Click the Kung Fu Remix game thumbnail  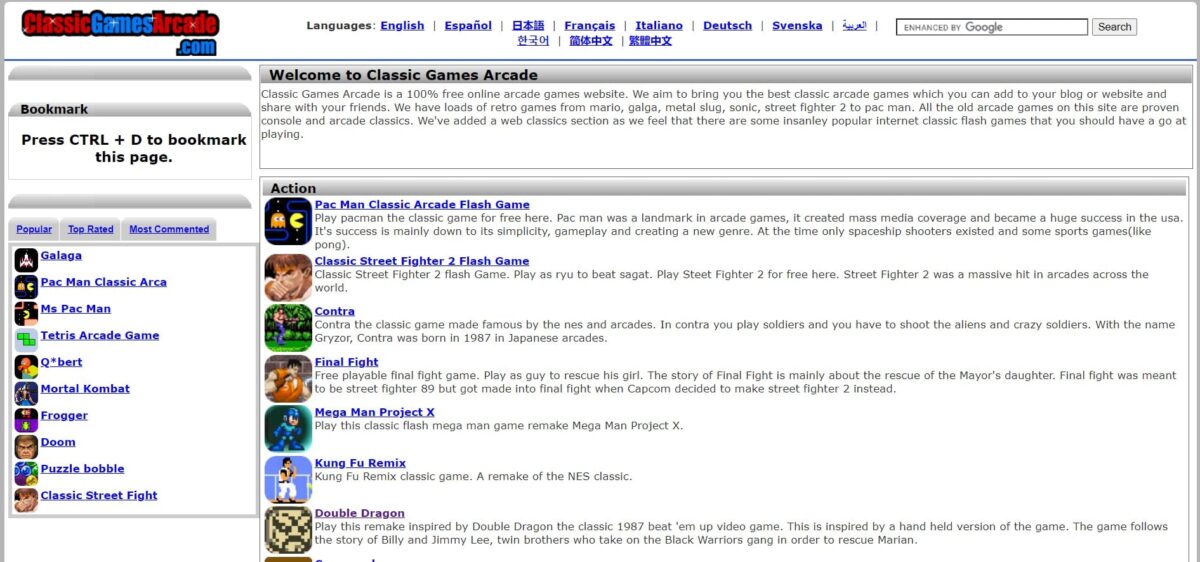click(x=288, y=479)
